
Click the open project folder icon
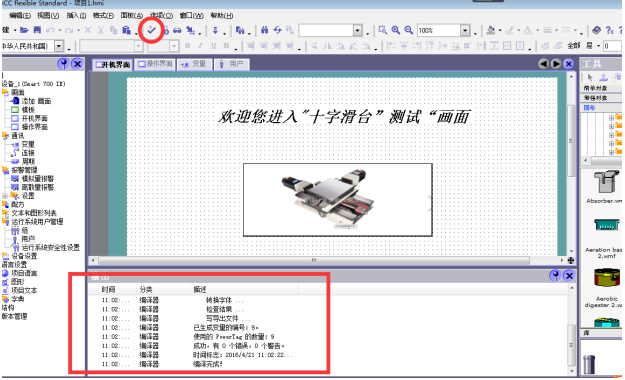tap(24, 30)
